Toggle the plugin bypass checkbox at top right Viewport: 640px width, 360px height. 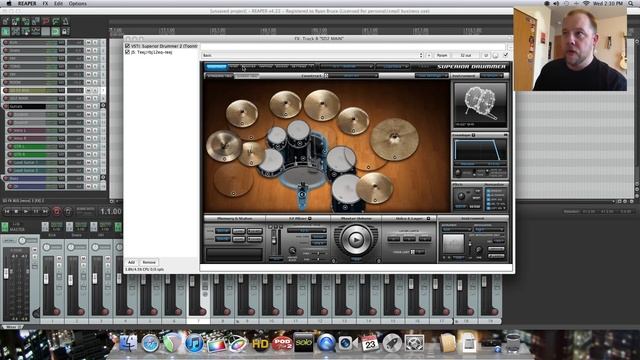click(x=506, y=55)
